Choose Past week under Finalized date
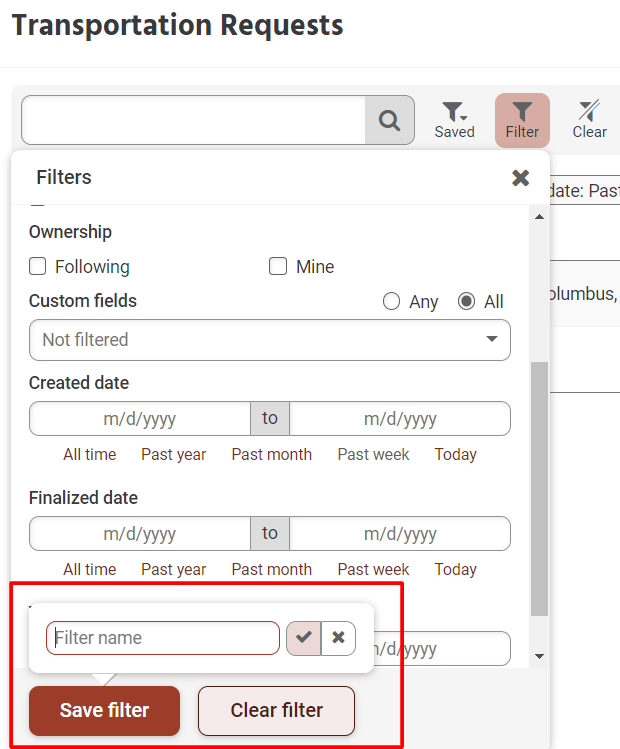Viewport: 620px width, 749px height. click(x=373, y=570)
